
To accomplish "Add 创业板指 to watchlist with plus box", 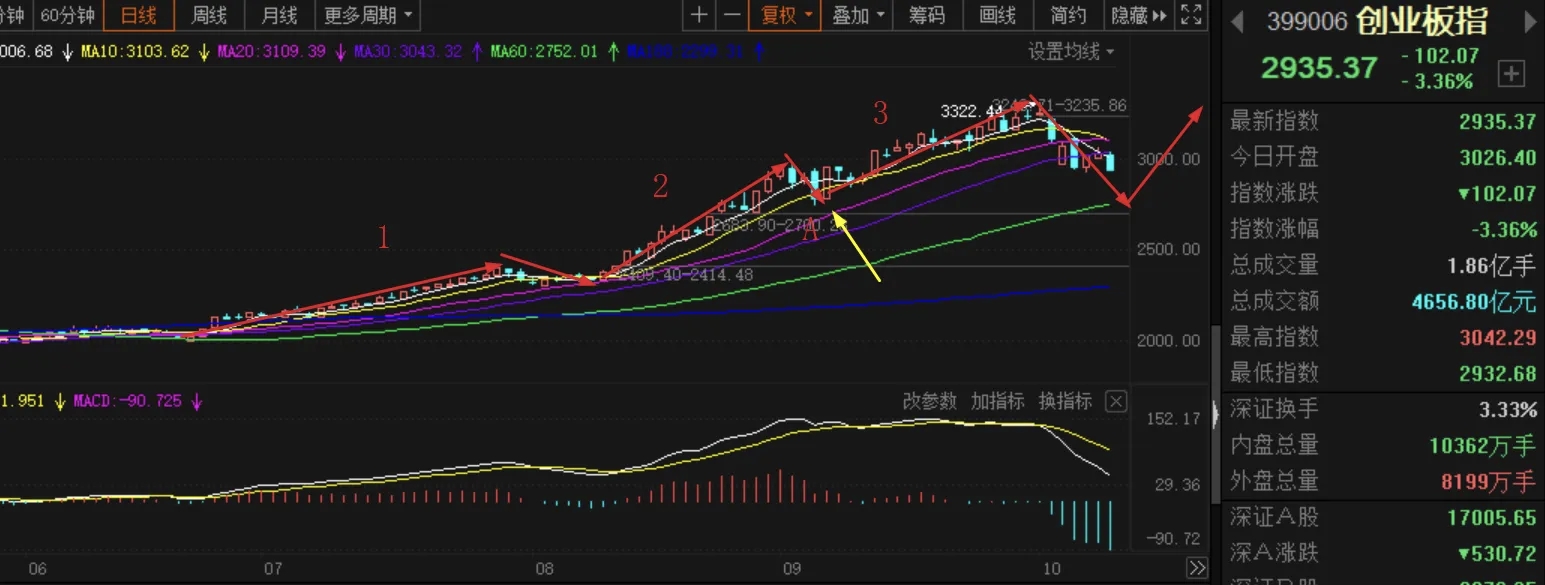I will (x=1511, y=73).
